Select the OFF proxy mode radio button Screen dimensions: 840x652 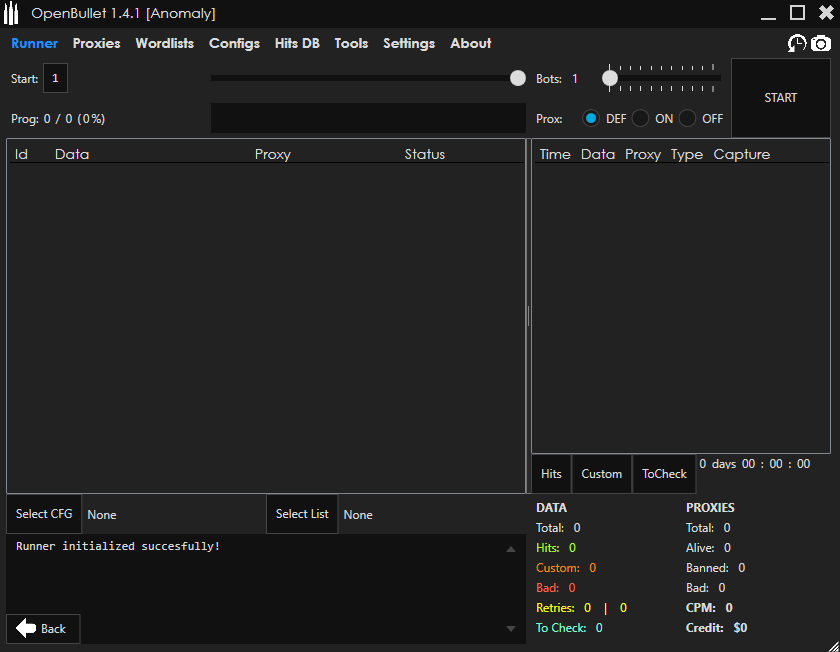point(687,118)
